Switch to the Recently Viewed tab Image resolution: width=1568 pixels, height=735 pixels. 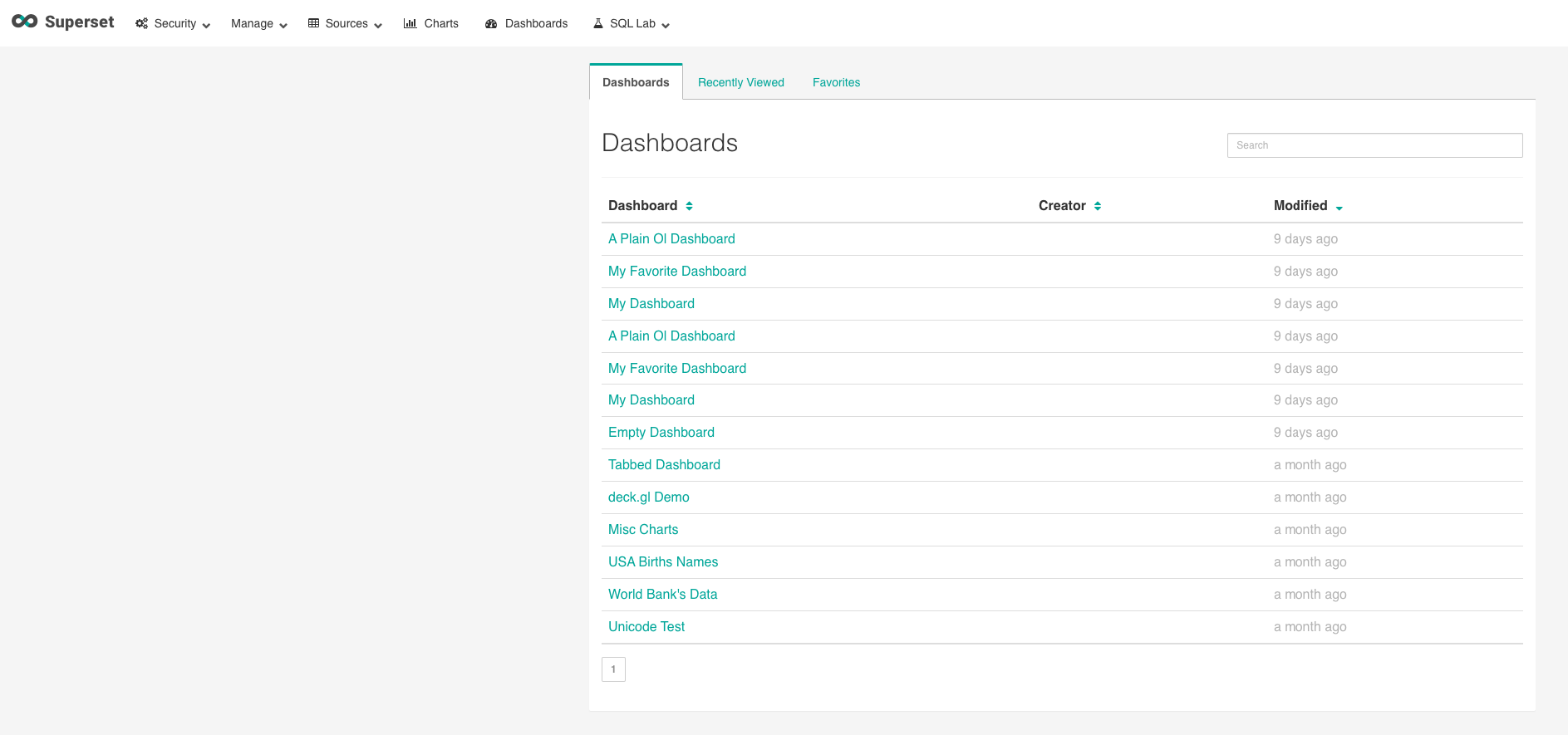pos(741,82)
